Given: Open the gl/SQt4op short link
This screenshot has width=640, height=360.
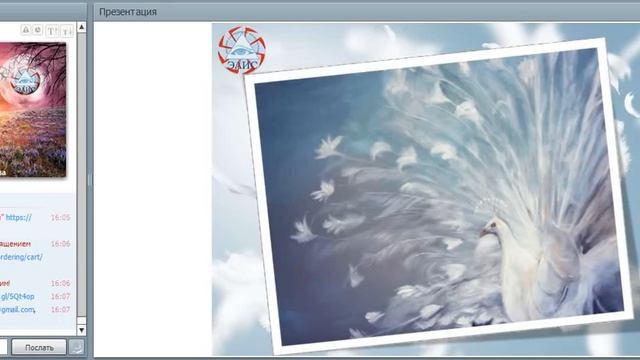Looking at the screenshot, I should pyautogui.click(x=18, y=296).
